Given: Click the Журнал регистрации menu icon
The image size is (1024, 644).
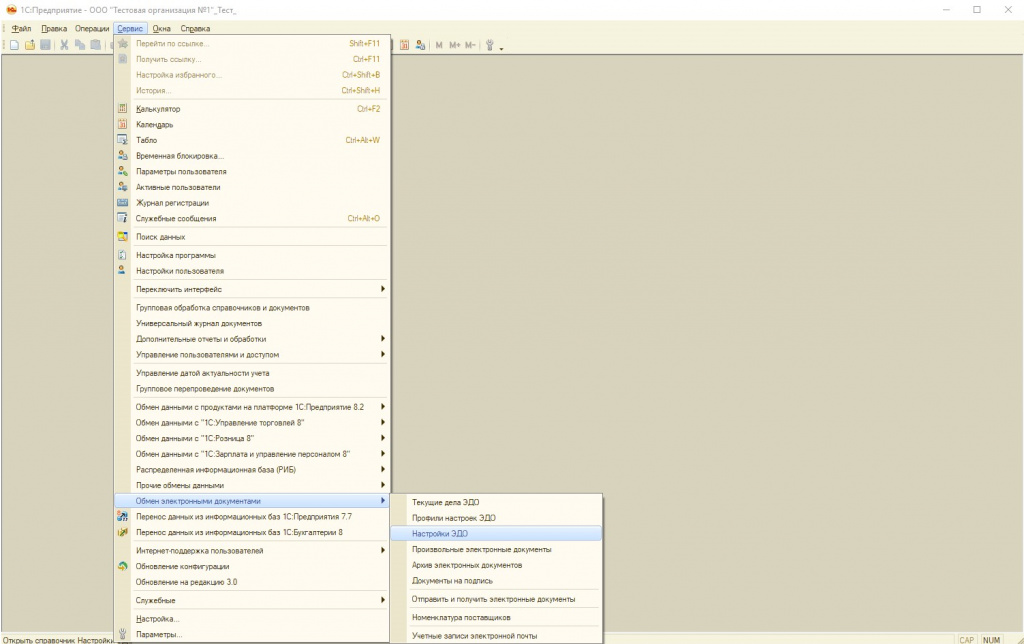Looking at the screenshot, I should click(x=122, y=202).
